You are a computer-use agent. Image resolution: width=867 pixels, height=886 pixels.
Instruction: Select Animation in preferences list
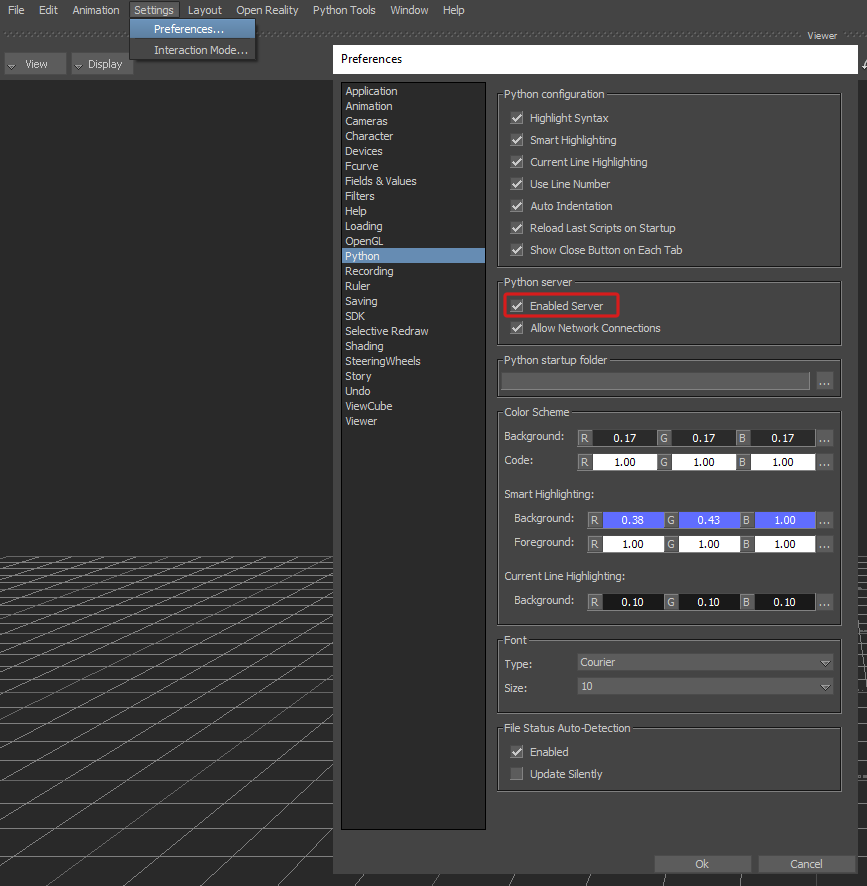(x=413, y=106)
